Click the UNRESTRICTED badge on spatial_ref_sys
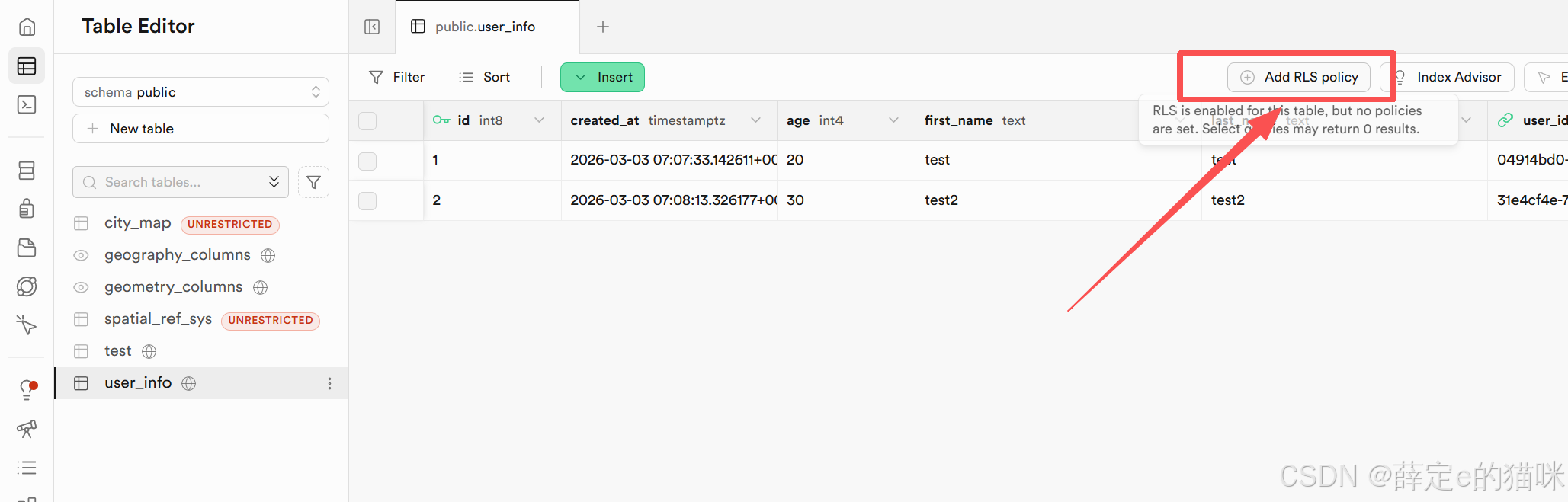This screenshot has height=502, width=1568. pyautogui.click(x=271, y=320)
